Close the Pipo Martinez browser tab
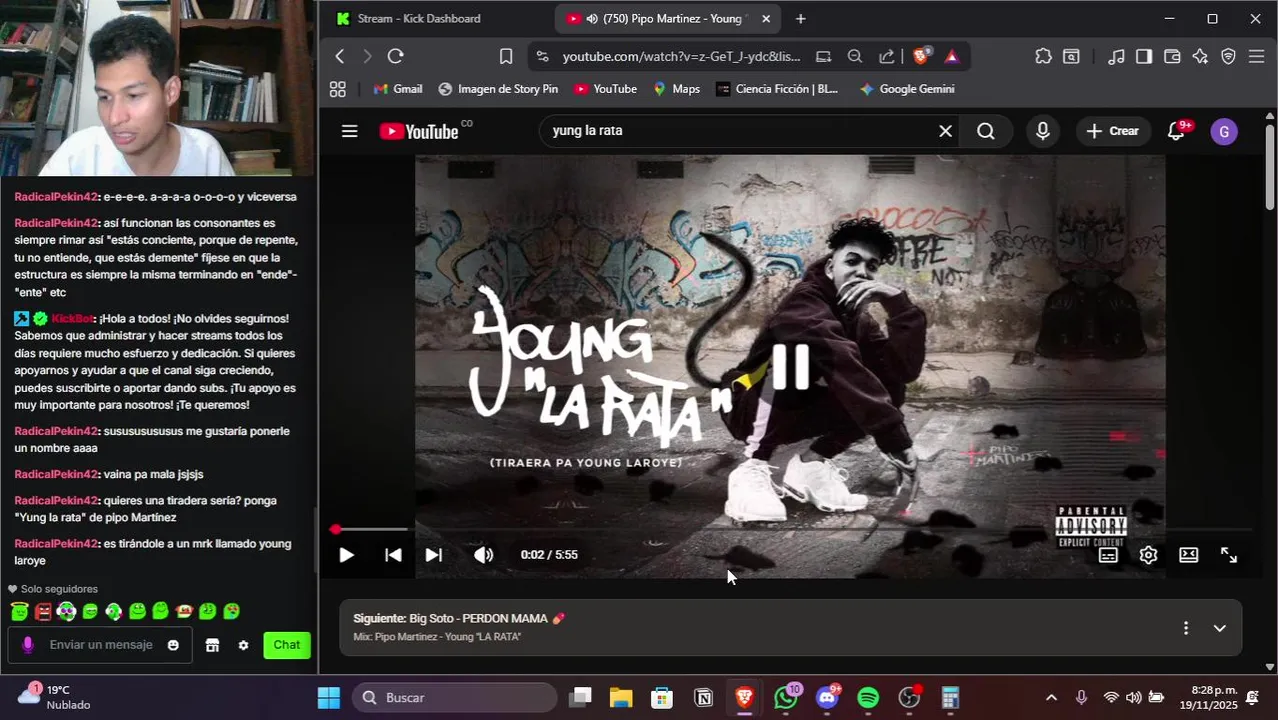The width and height of the screenshot is (1278, 720). [x=766, y=19]
